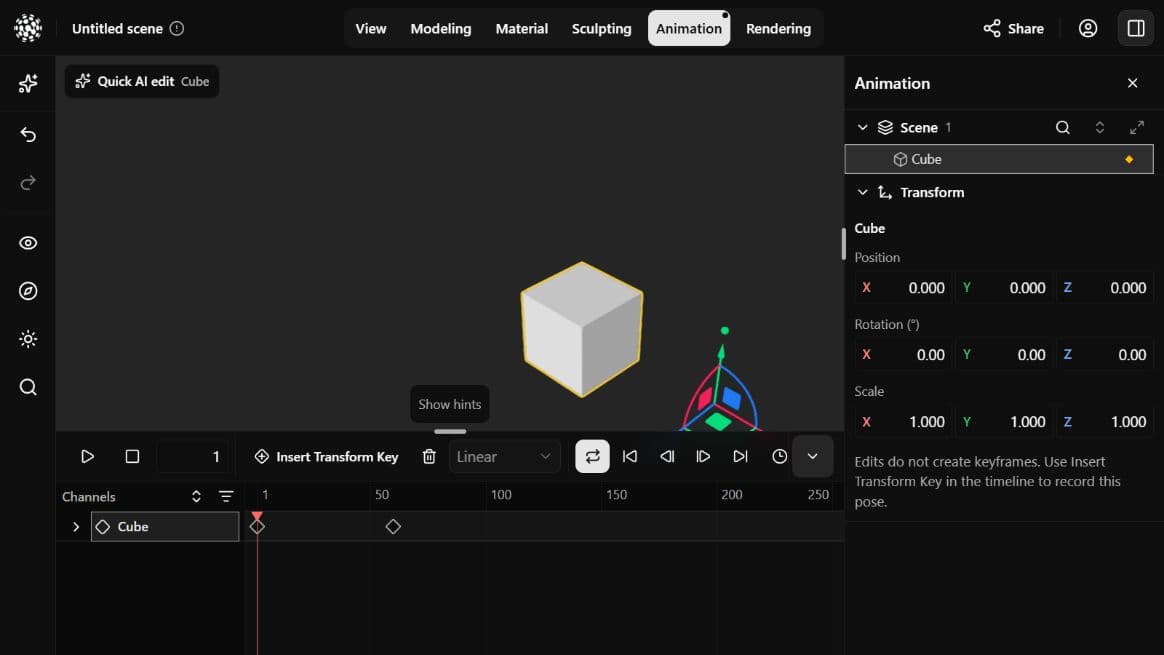Search the scene hierarchy
Image resolution: width=1164 pixels, height=655 pixels.
point(1062,128)
